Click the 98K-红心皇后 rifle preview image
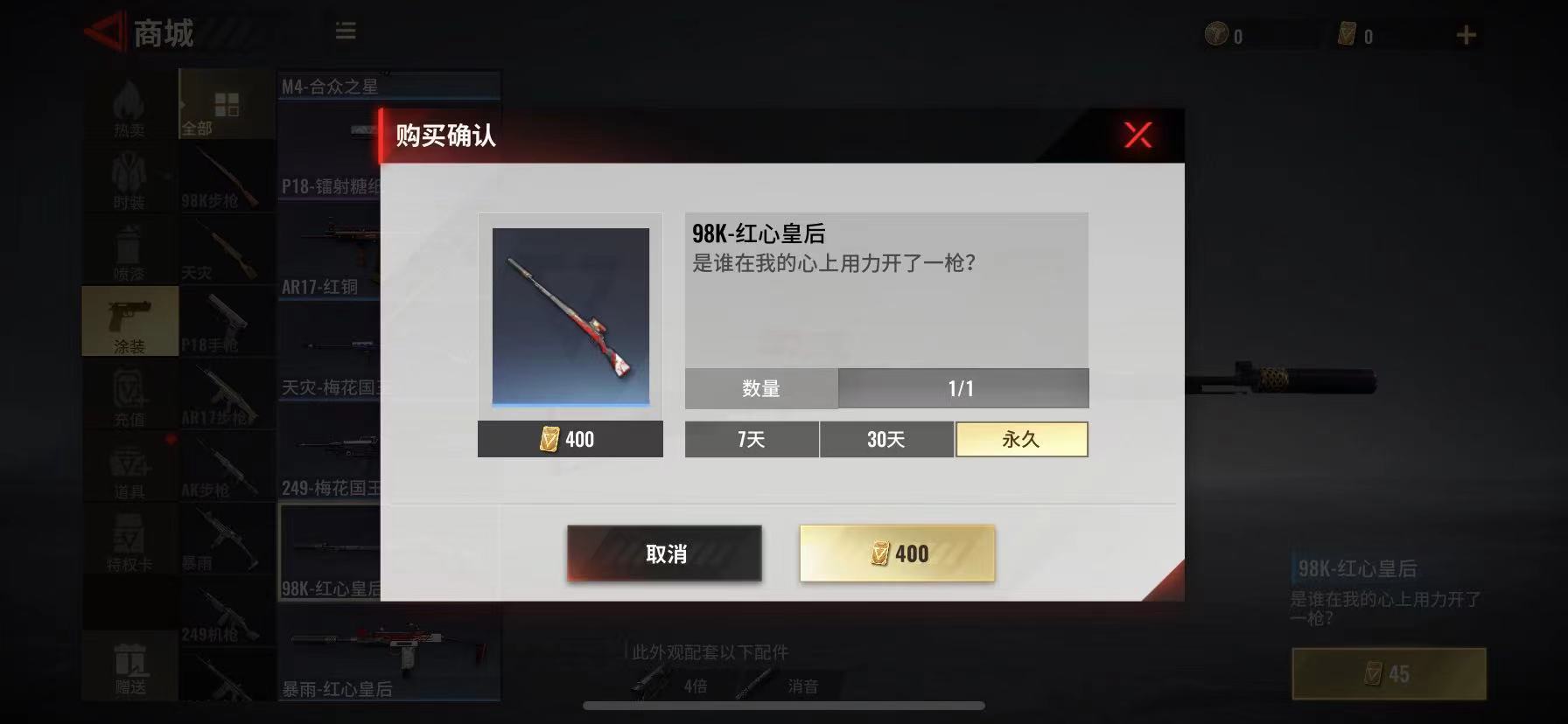Image resolution: width=1568 pixels, height=724 pixels. pyautogui.click(x=570, y=317)
